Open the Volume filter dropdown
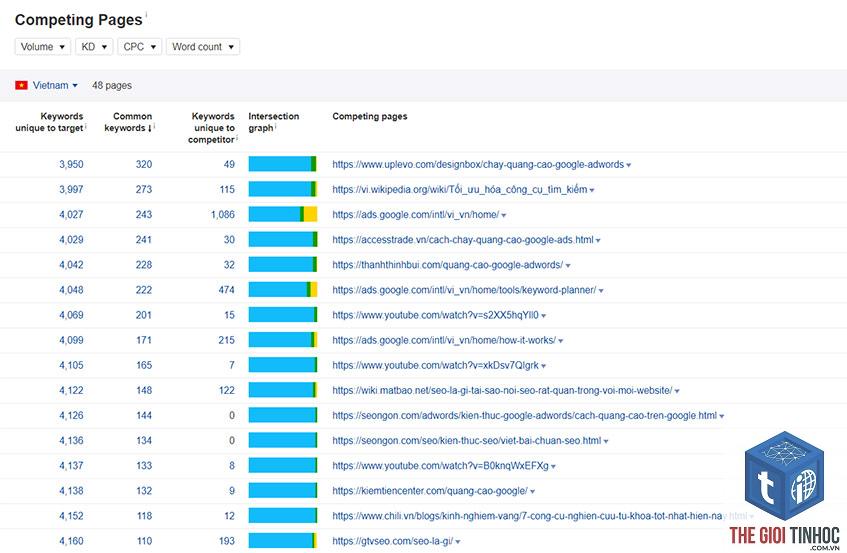 point(43,47)
